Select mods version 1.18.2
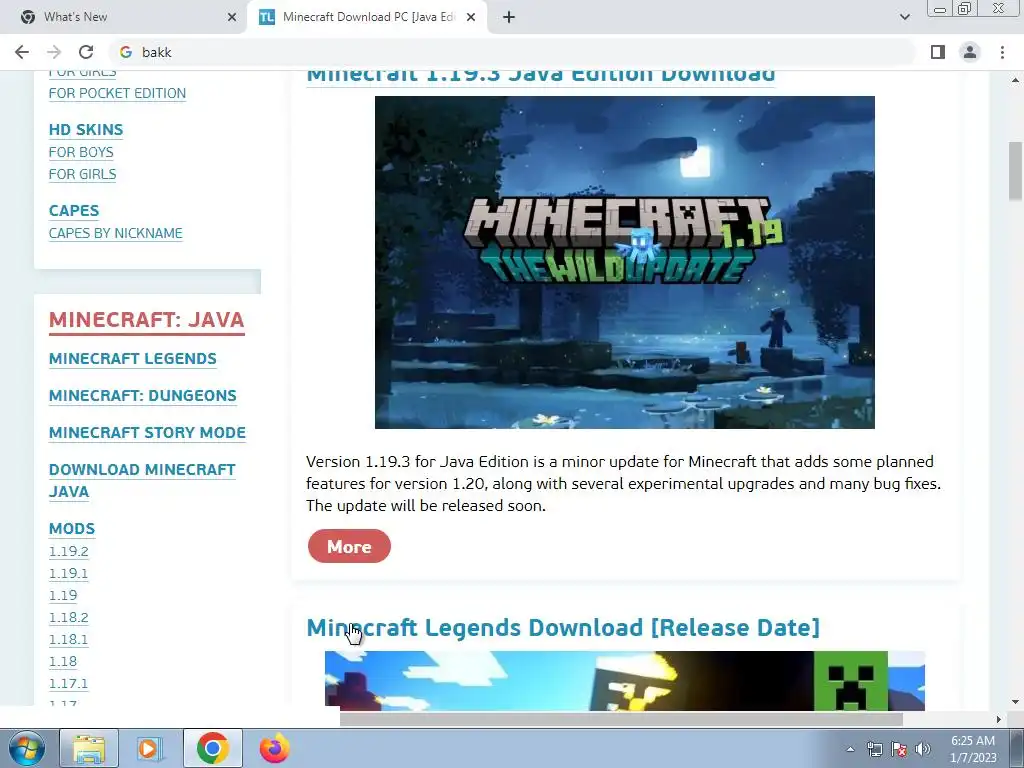The image size is (1024, 768). (69, 617)
